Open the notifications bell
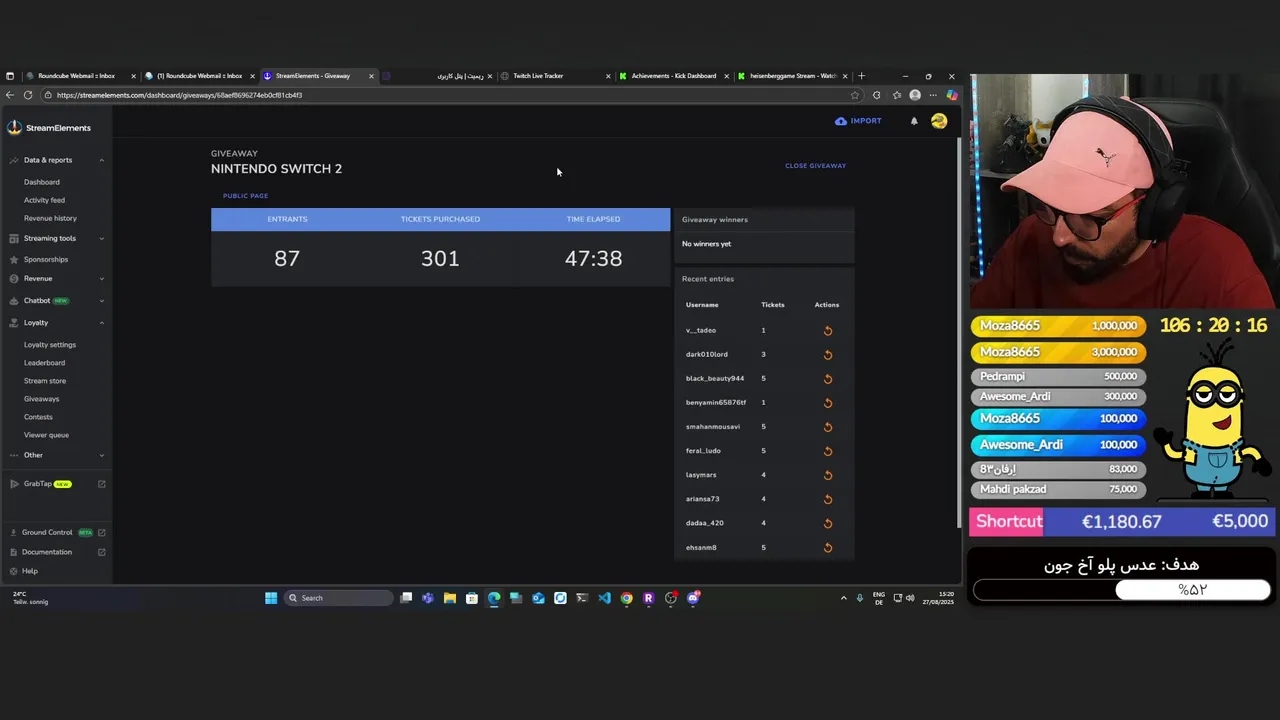The height and width of the screenshot is (720, 1280). click(x=914, y=121)
